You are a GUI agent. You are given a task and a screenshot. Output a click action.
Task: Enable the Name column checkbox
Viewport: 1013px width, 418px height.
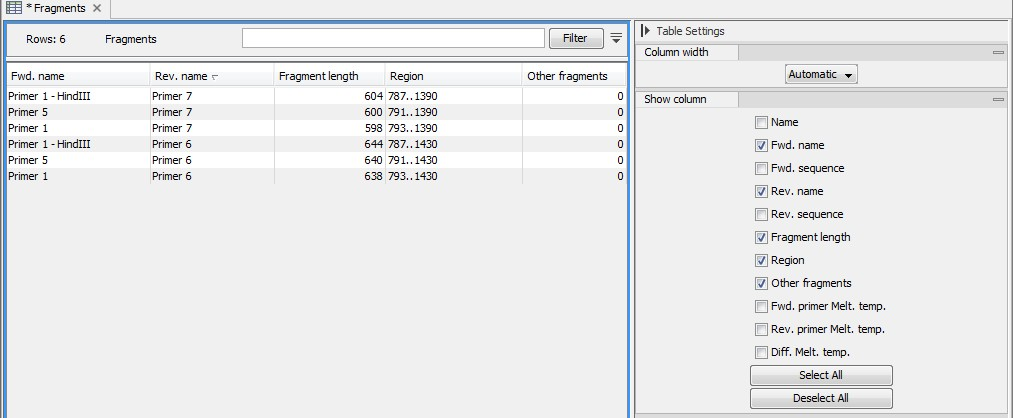761,122
